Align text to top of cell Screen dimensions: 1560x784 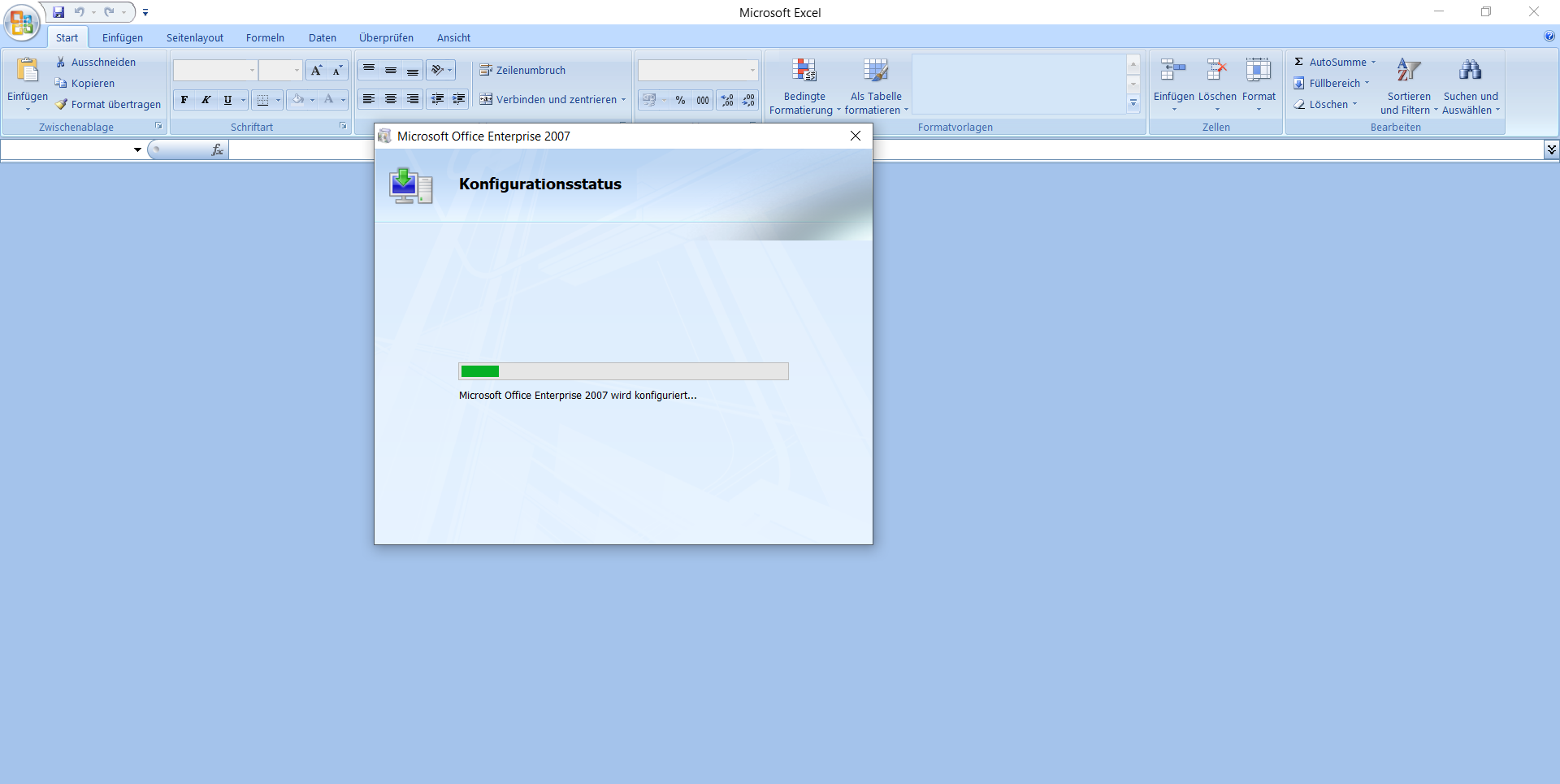point(369,71)
